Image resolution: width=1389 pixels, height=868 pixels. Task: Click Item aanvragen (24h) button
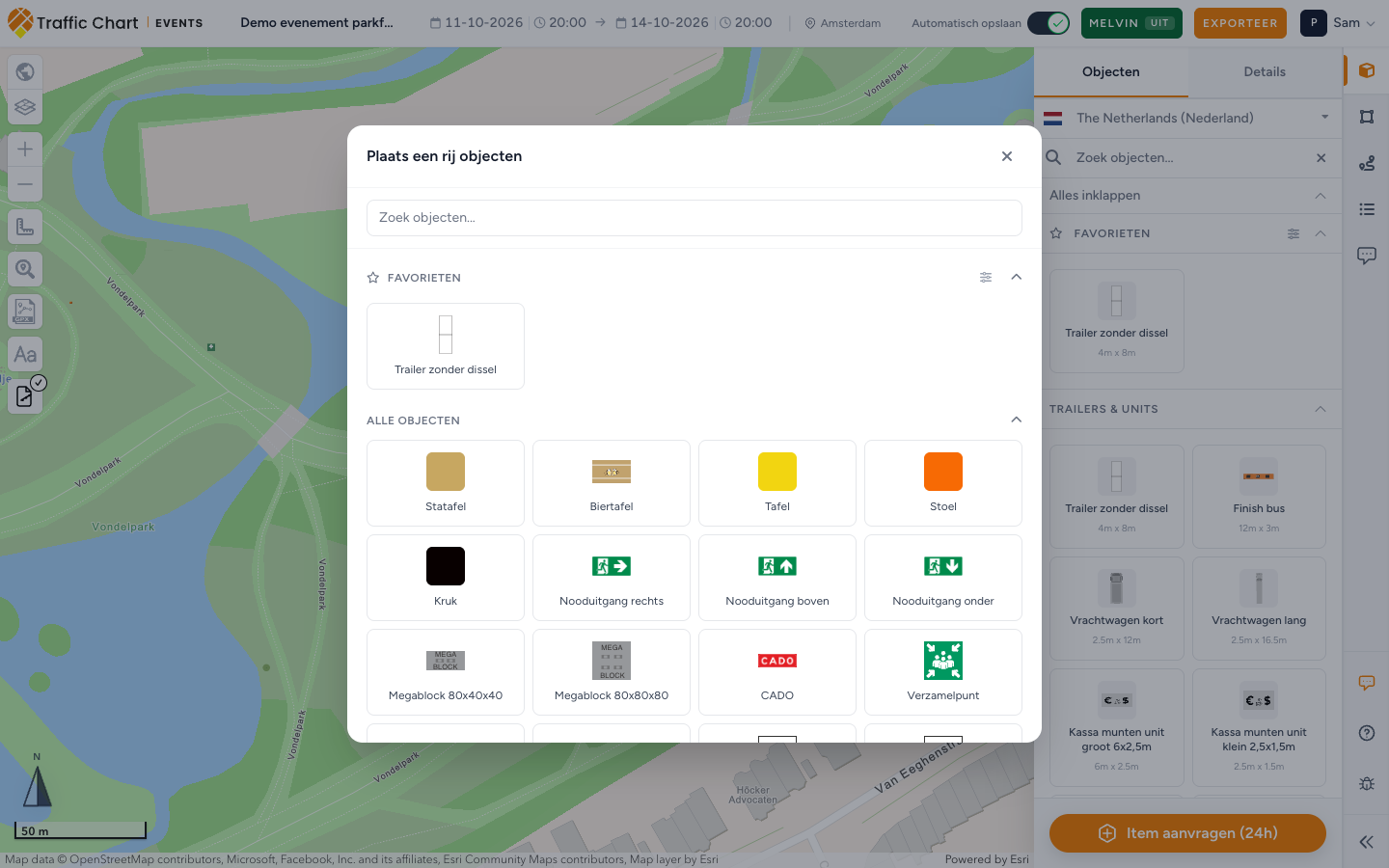(x=1187, y=833)
